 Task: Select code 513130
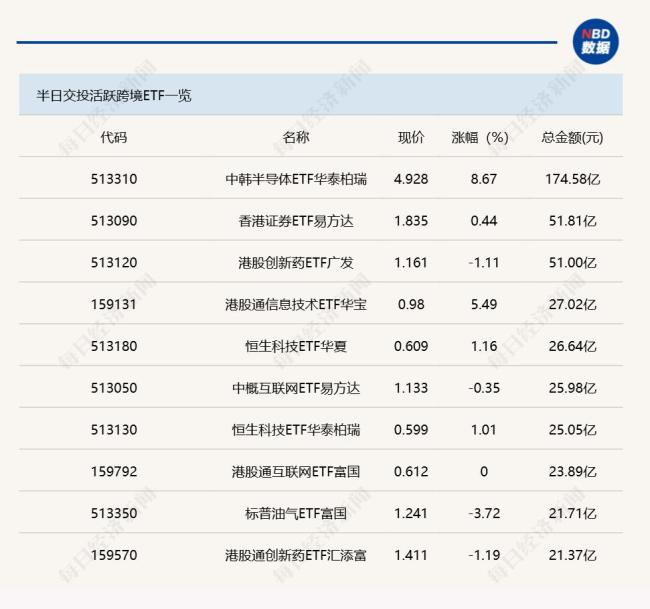click(114, 430)
